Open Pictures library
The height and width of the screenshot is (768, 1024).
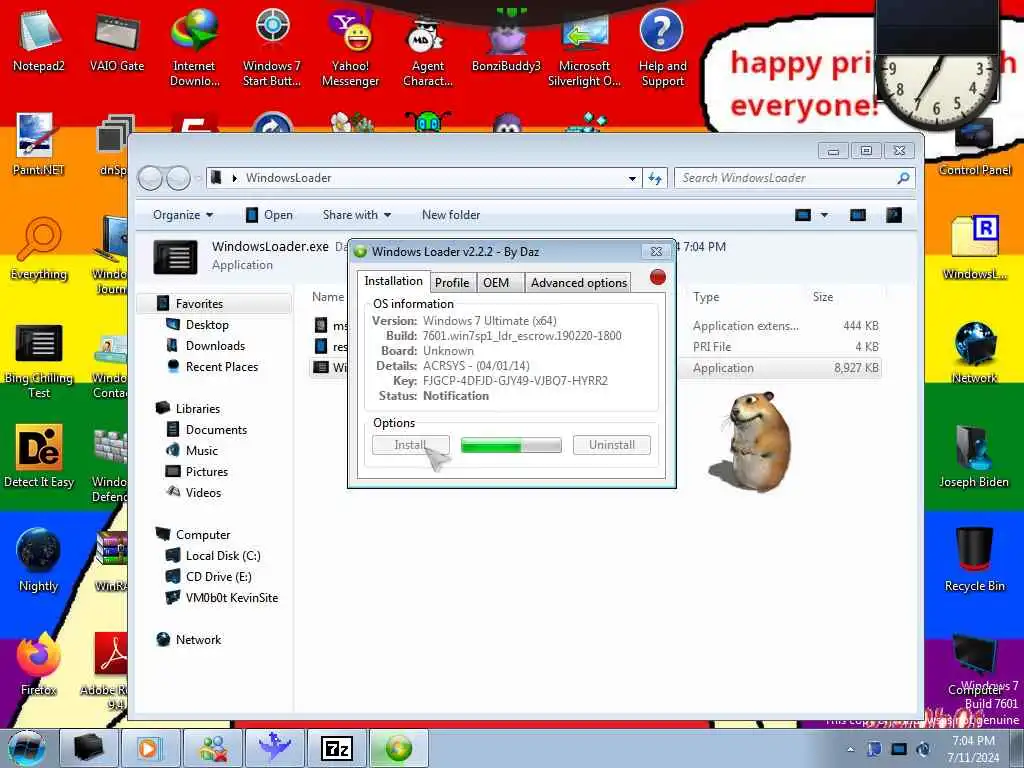pos(206,472)
